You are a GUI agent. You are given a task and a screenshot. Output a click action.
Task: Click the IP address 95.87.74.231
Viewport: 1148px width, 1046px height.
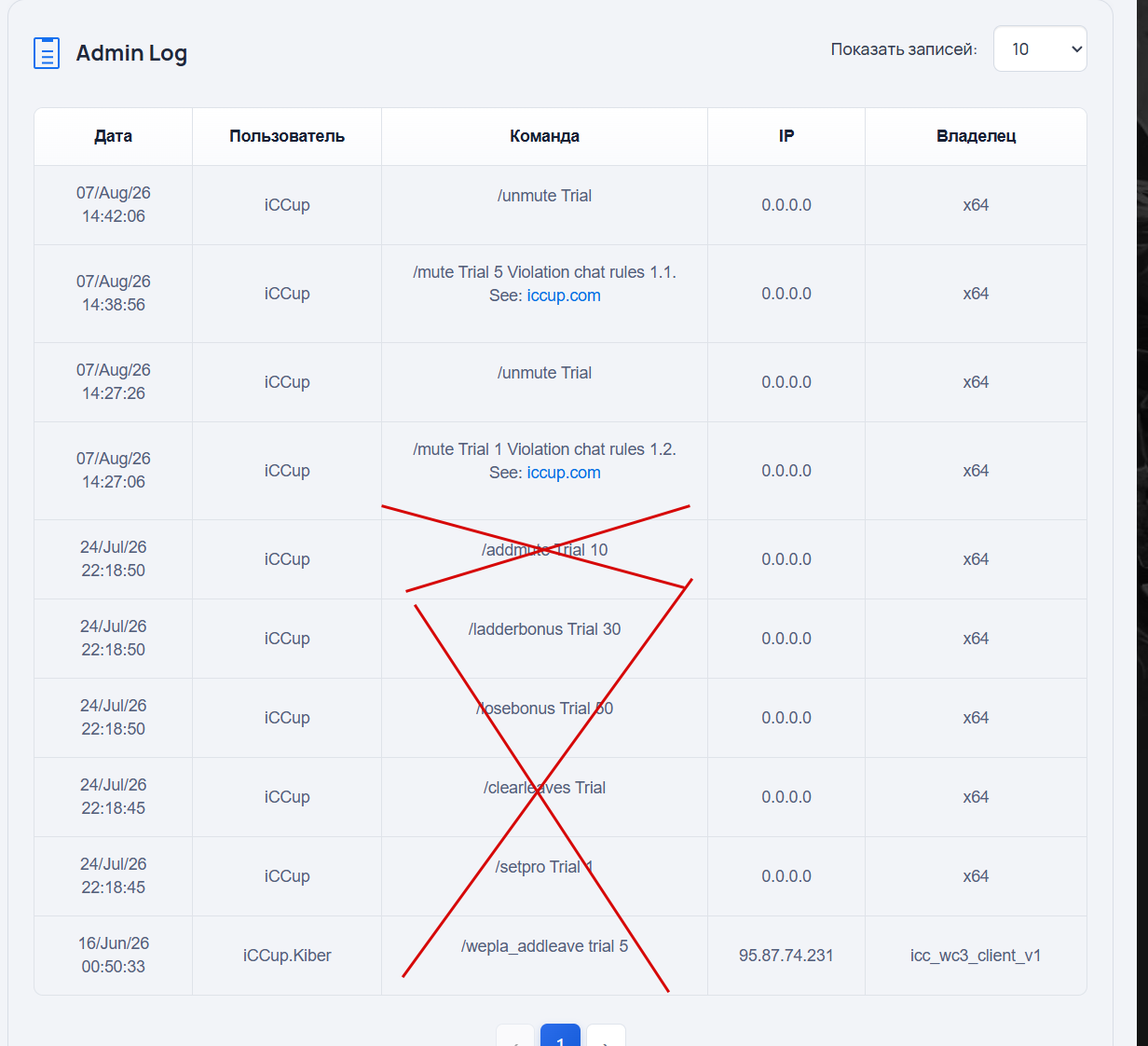tap(786, 956)
